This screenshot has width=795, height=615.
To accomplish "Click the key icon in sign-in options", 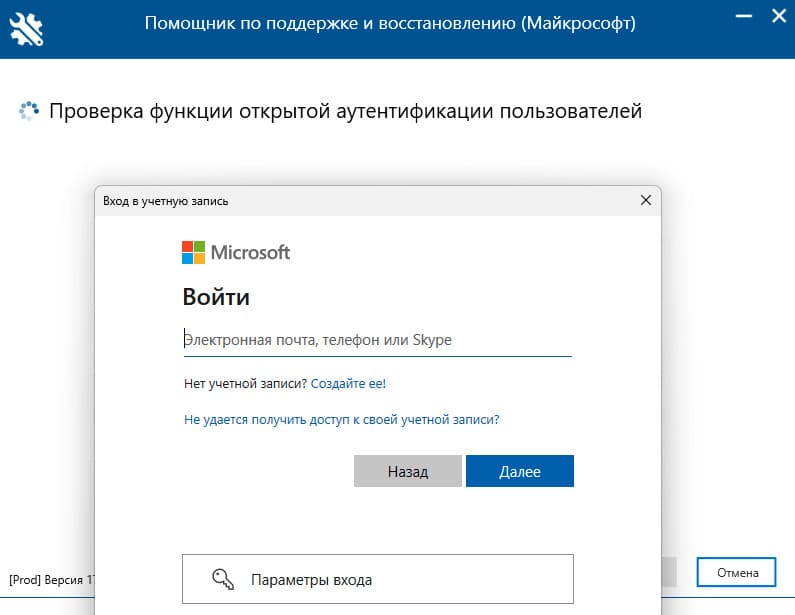I will (223, 579).
